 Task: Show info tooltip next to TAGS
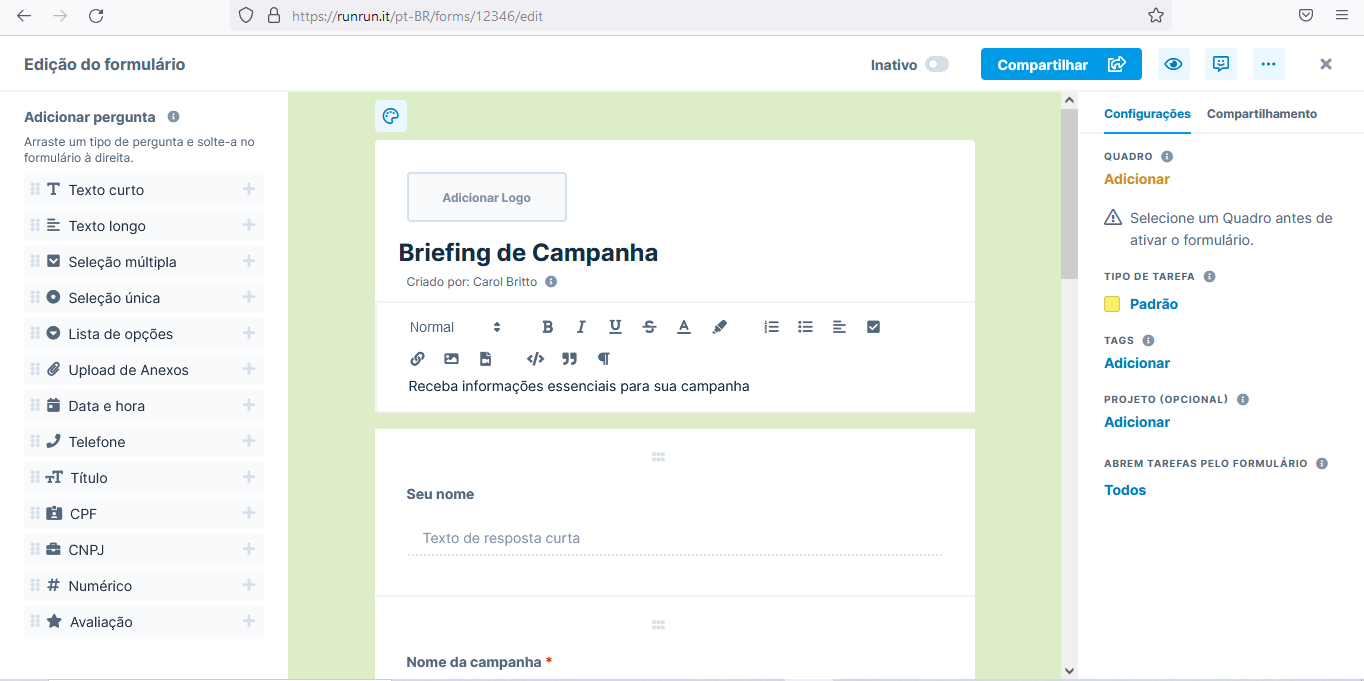[1148, 340]
